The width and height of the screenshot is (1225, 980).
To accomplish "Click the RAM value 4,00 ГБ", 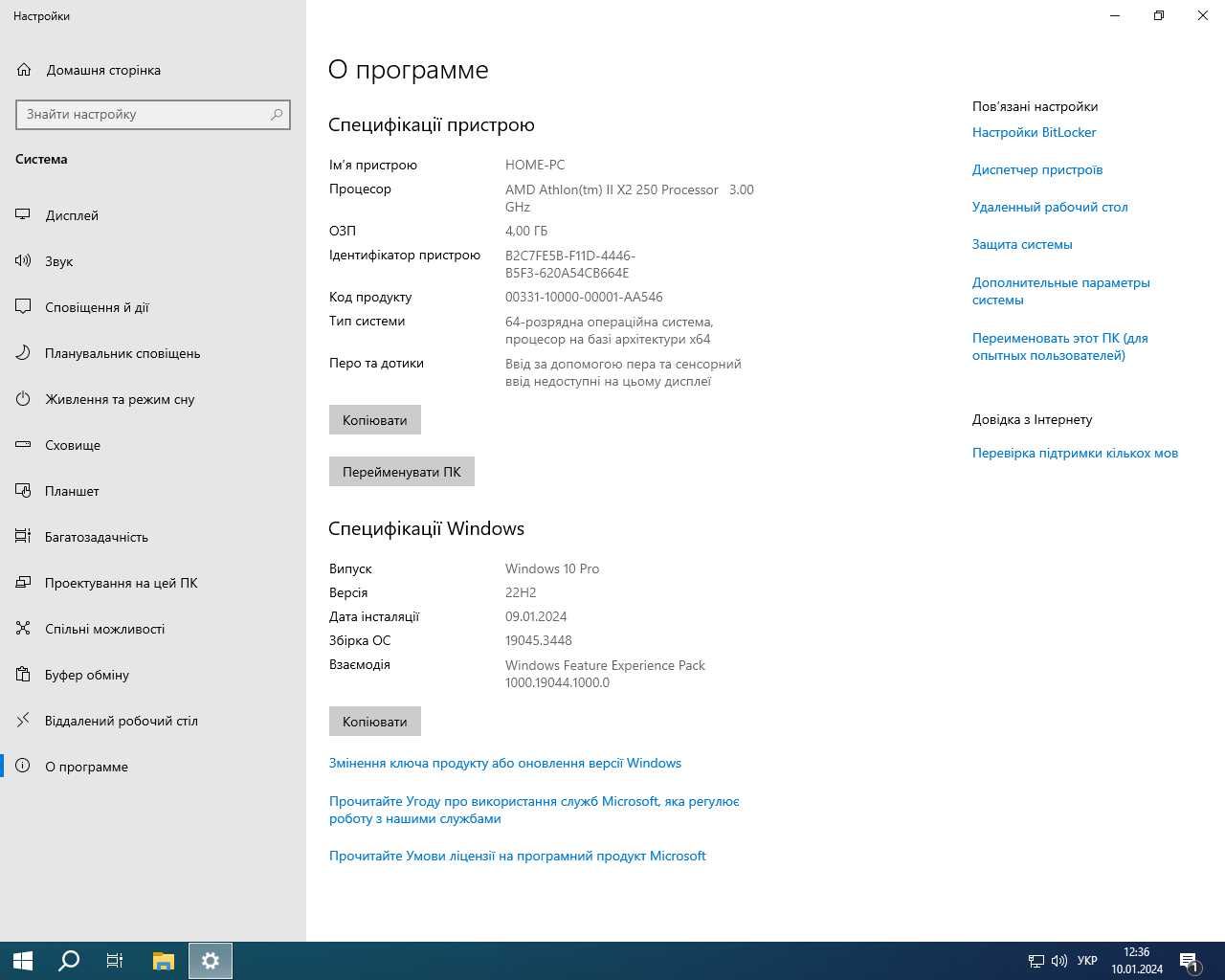I will point(526,231).
